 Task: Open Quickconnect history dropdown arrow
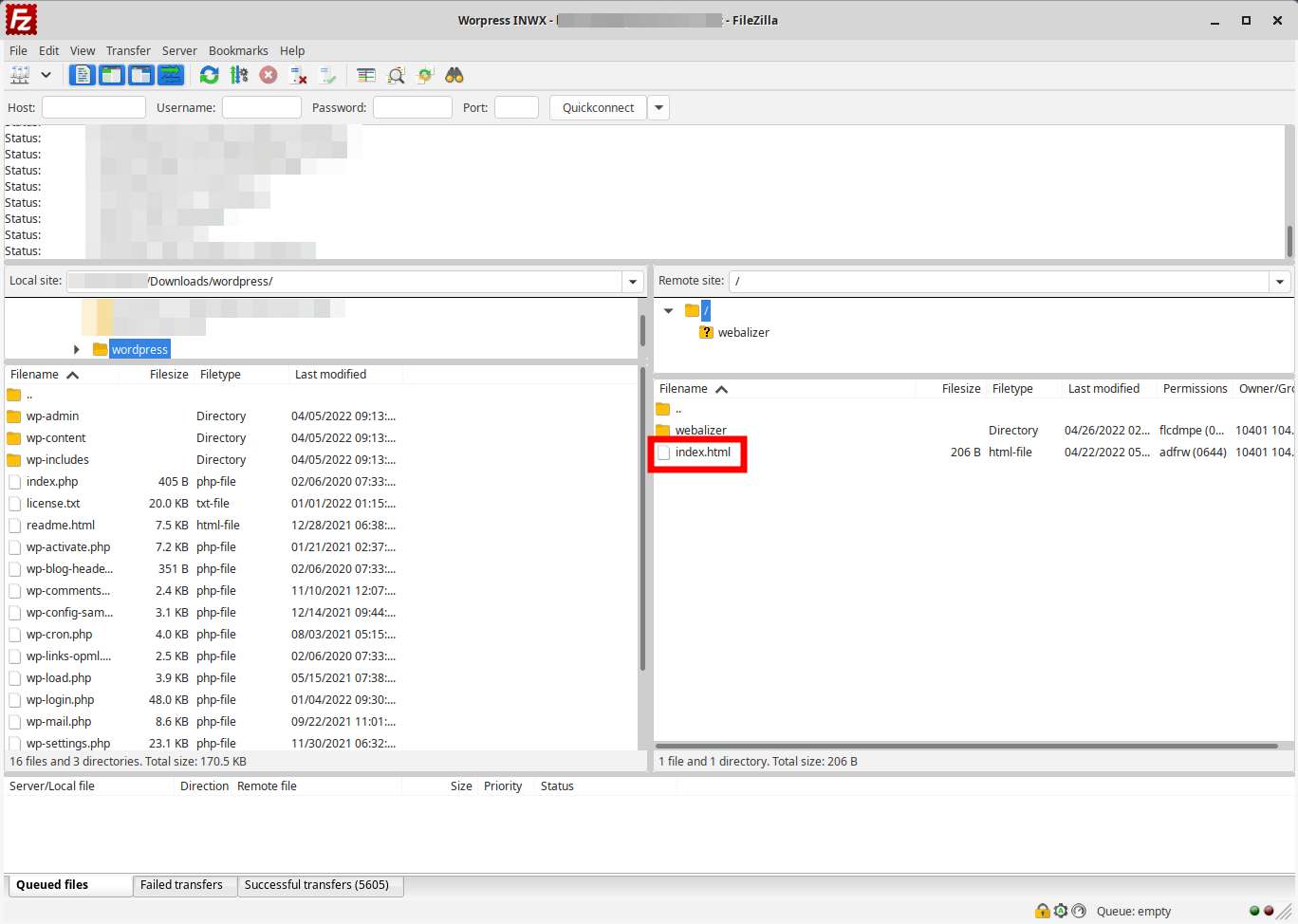tap(658, 107)
